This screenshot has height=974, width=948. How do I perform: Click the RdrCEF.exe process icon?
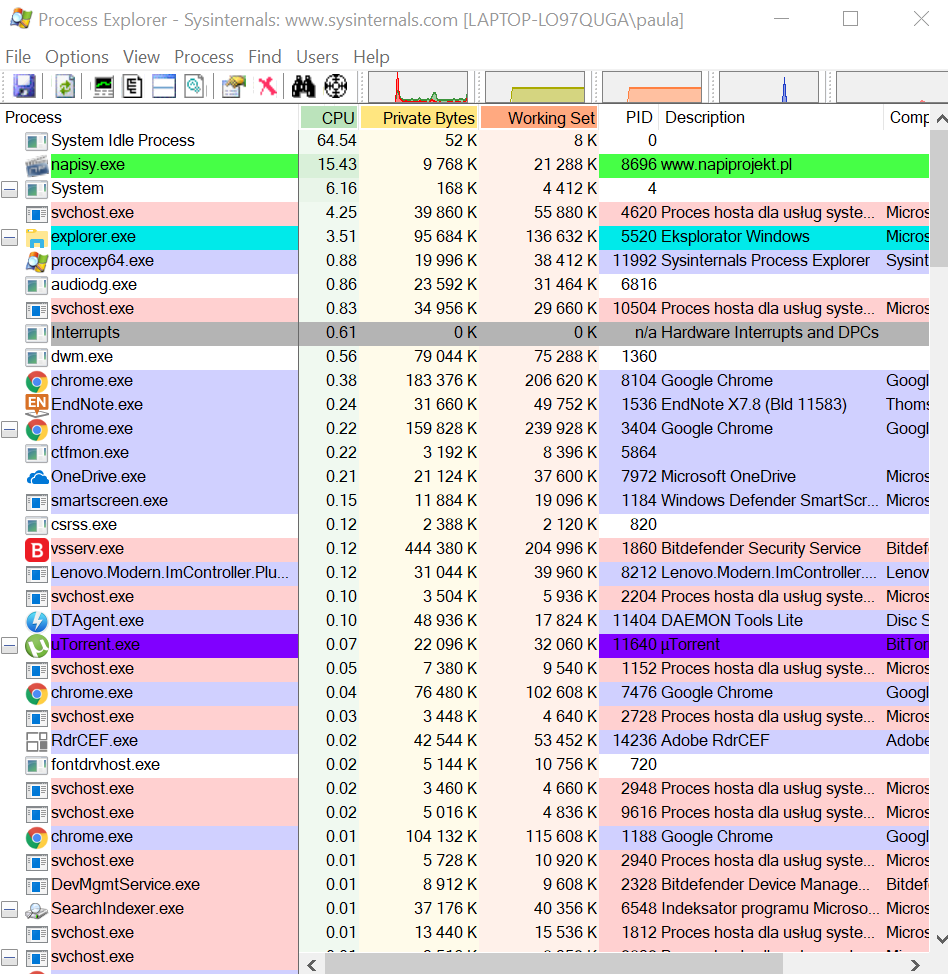[37, 741]
